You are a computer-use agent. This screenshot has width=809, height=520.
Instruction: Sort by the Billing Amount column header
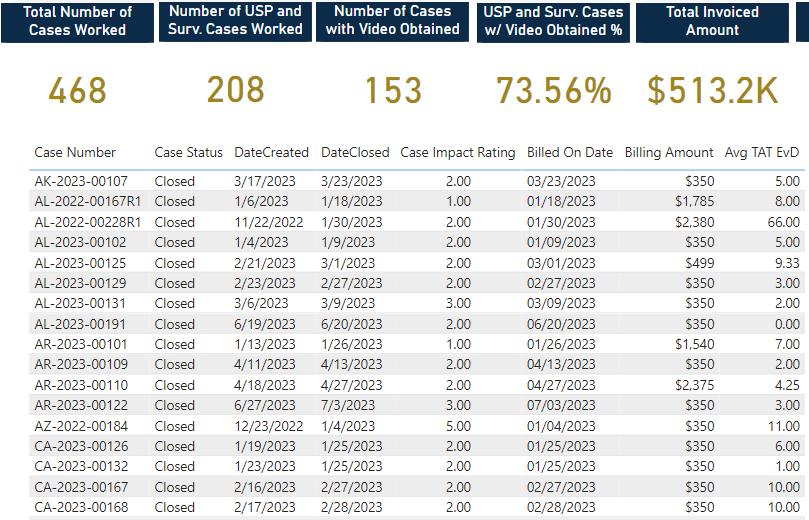point(669,153)
